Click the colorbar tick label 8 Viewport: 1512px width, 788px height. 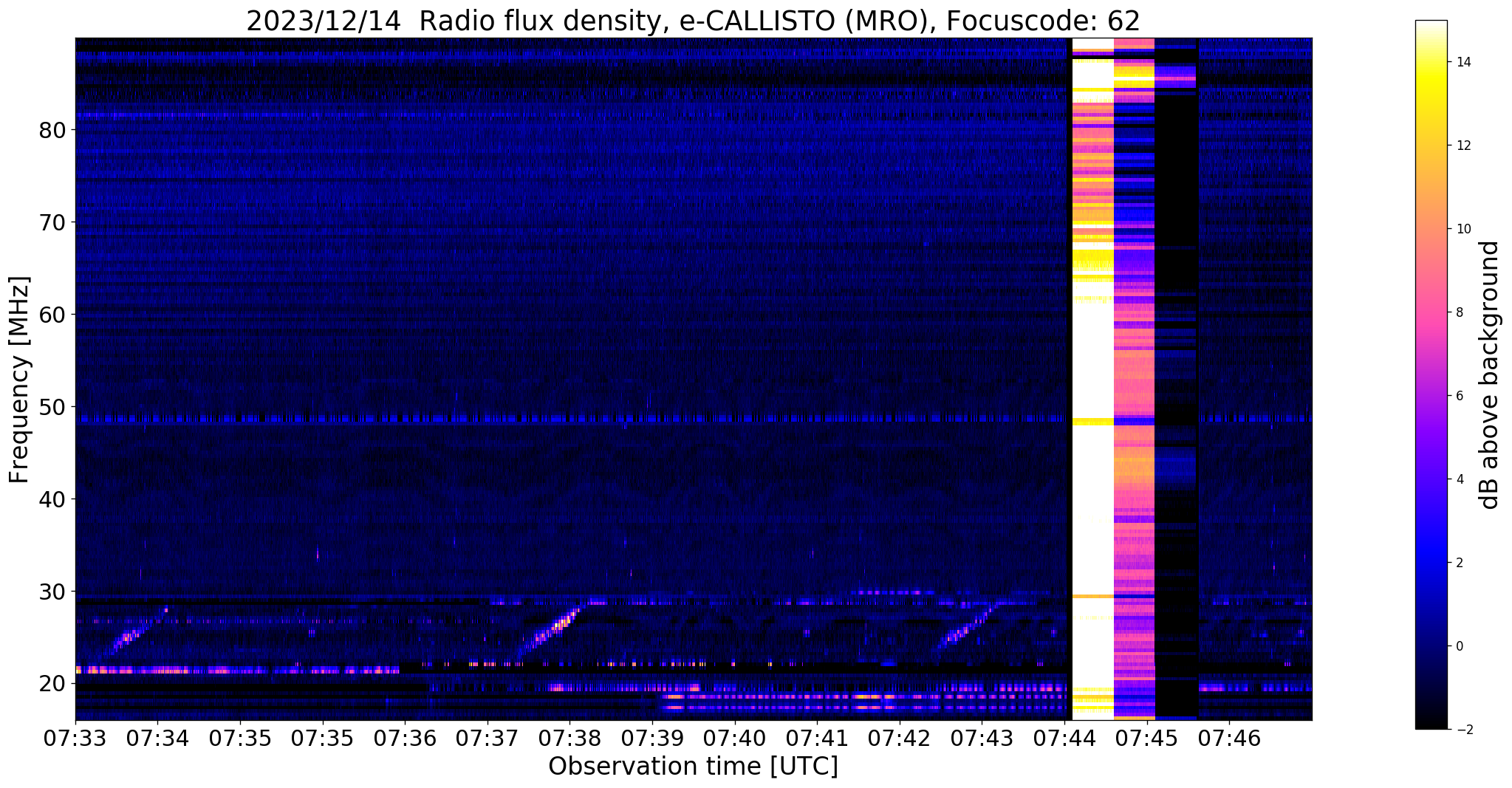(x=1459, y=312)
